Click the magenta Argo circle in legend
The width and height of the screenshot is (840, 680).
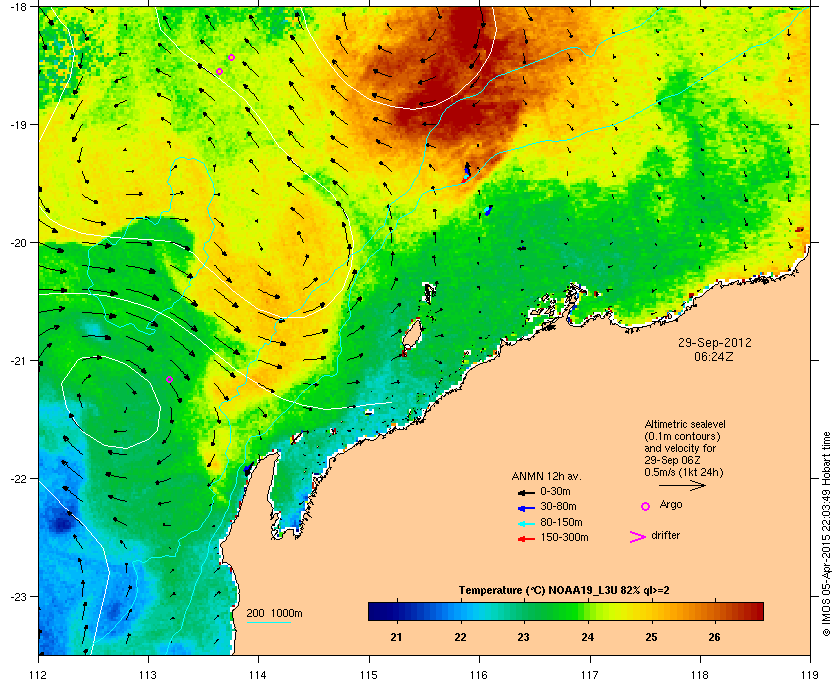tap(646, 506)
